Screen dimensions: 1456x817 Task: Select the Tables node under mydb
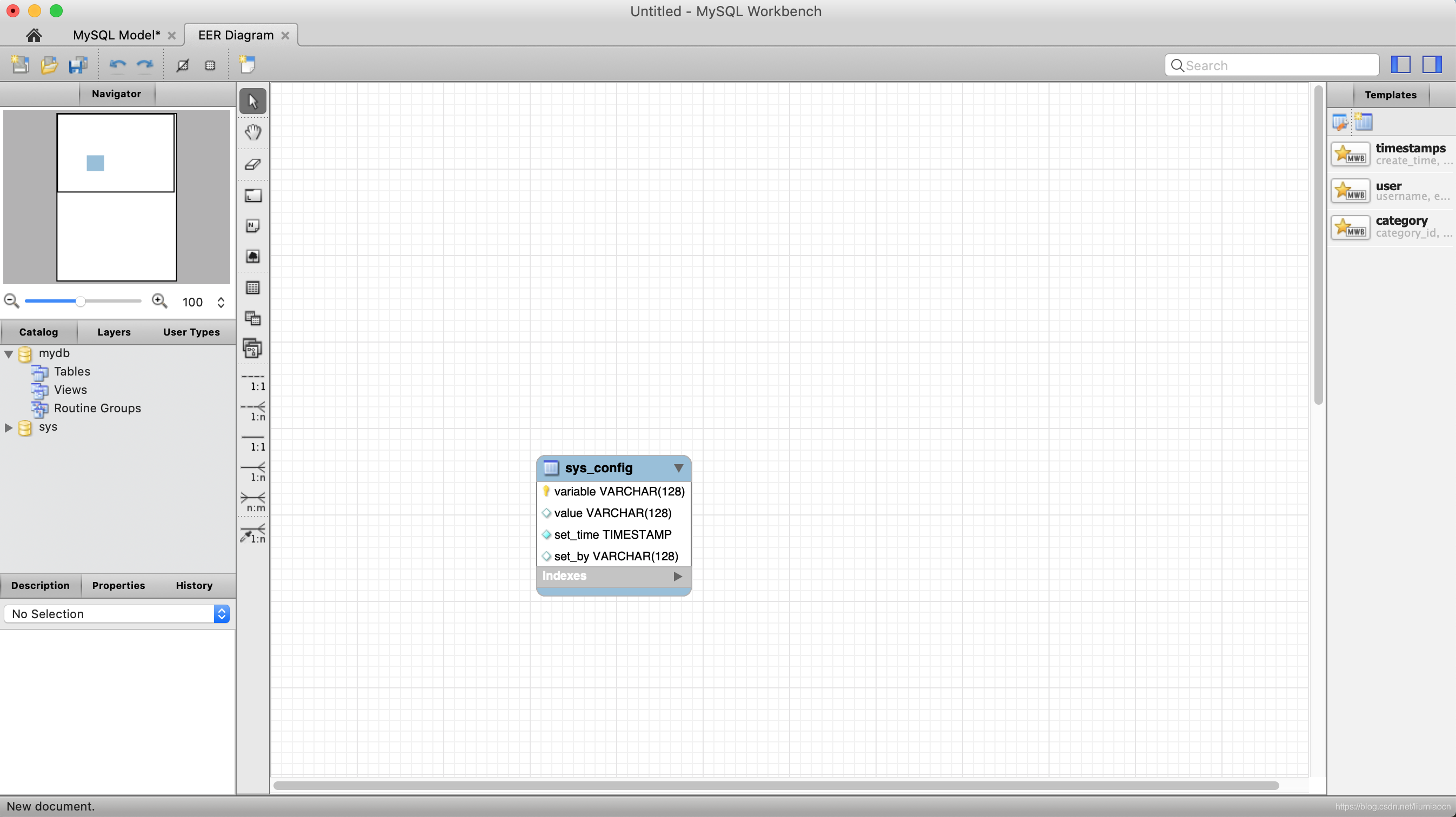(x=72, y=372)
